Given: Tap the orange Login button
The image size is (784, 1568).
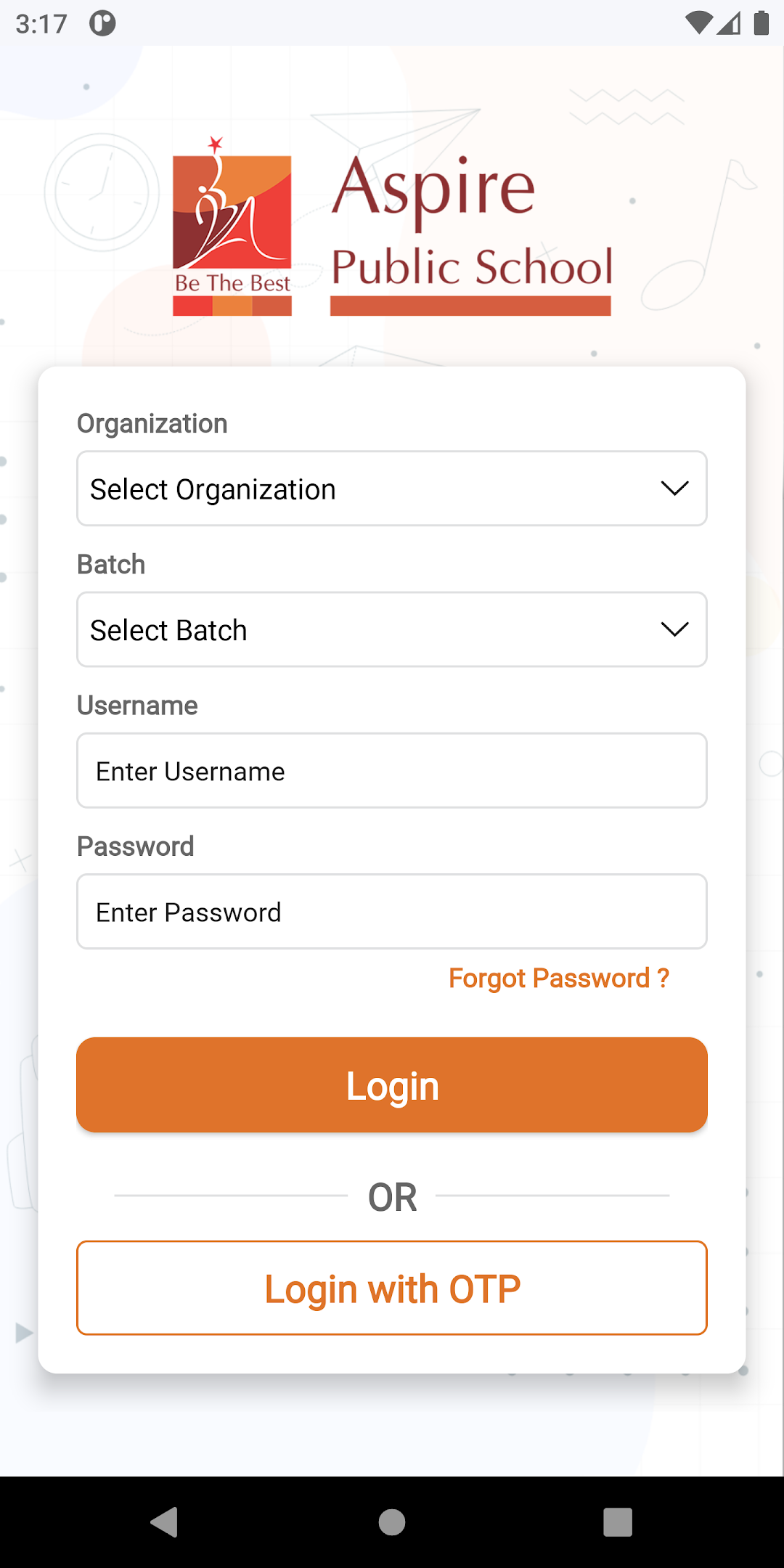Looking at the screenshot, I should click(x=392, y=1085).
